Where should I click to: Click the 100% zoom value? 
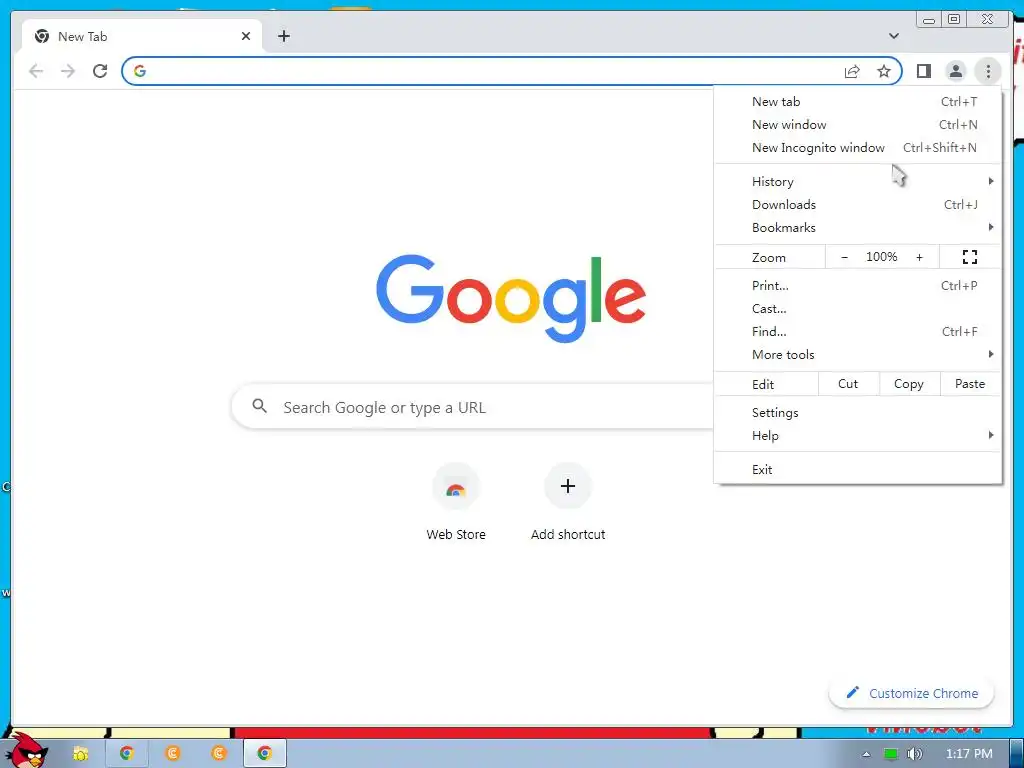882,257
